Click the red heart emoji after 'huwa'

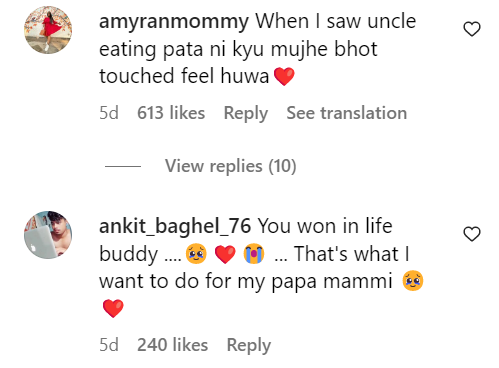pos(284,76)
